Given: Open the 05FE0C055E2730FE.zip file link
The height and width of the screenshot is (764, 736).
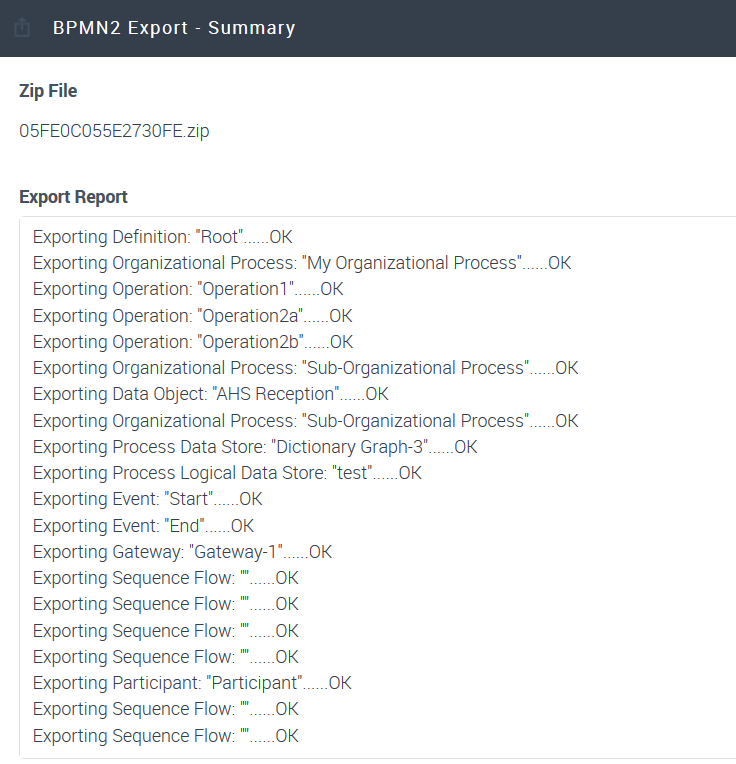Looking at the screenshot, I should tap(114, 131).
